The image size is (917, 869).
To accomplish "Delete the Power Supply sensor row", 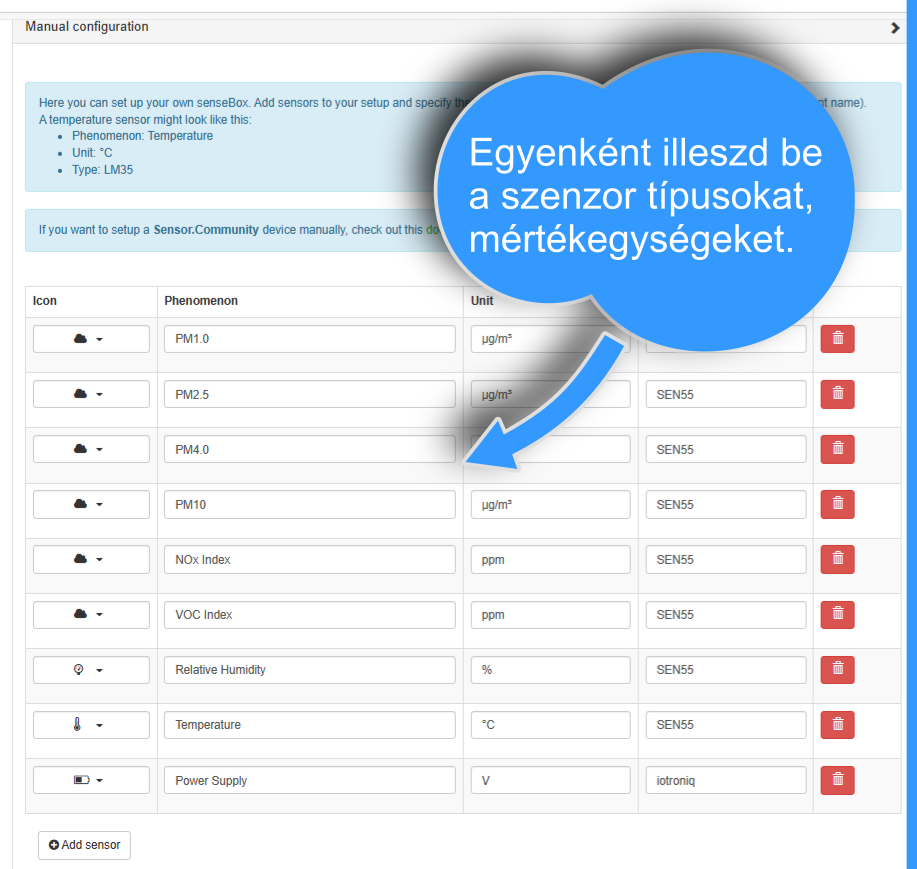I will tap(837, 780).
